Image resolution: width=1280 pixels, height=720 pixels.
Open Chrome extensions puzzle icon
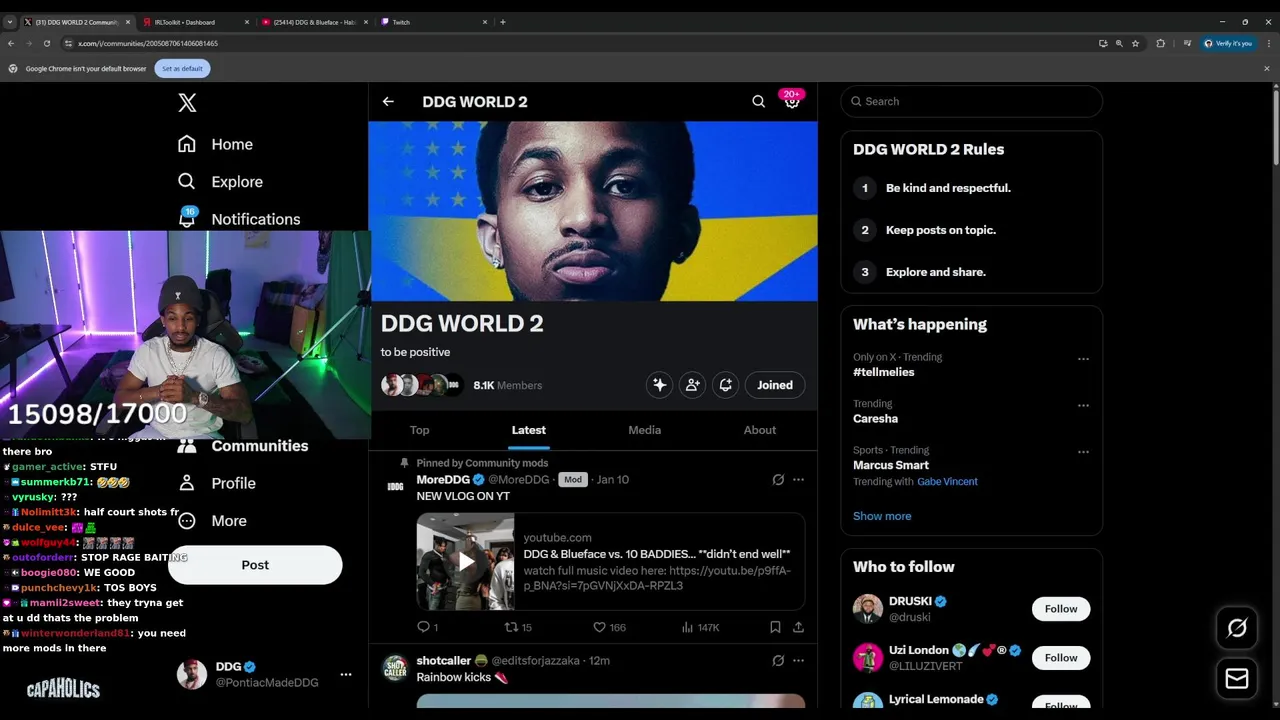coord(1161,43)
